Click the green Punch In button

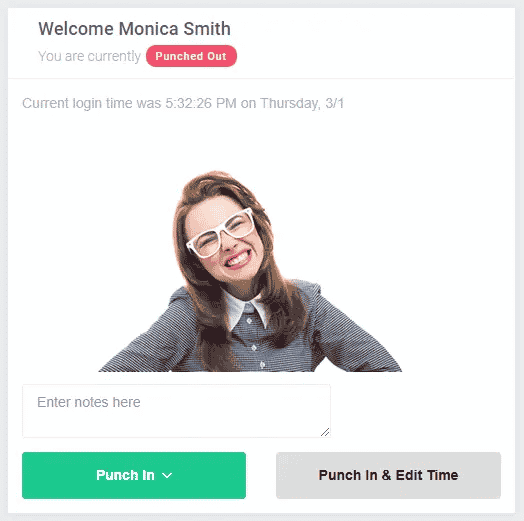click(134, 475)
